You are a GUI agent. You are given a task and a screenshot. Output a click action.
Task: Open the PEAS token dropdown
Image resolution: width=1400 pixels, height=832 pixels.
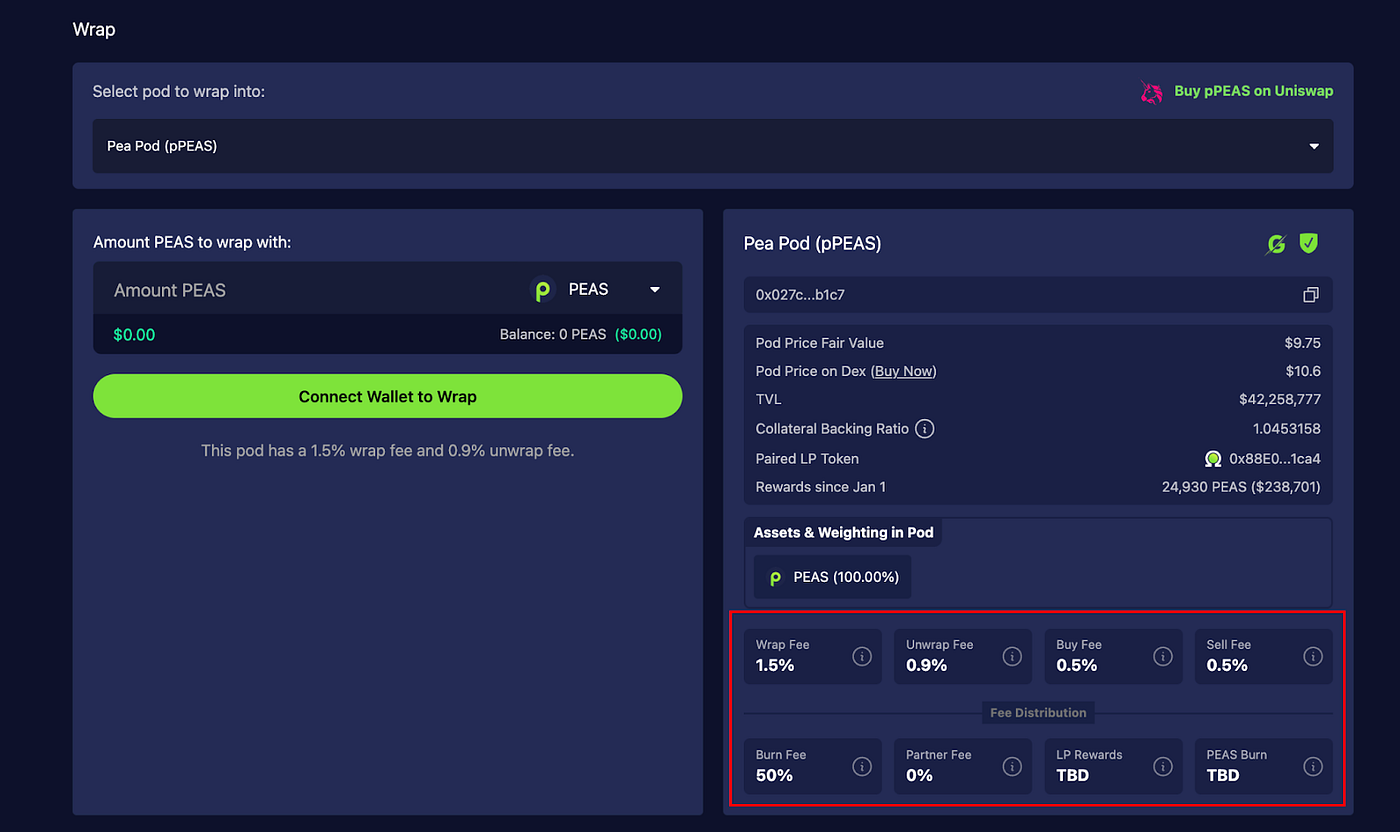(x=655, y=290)
